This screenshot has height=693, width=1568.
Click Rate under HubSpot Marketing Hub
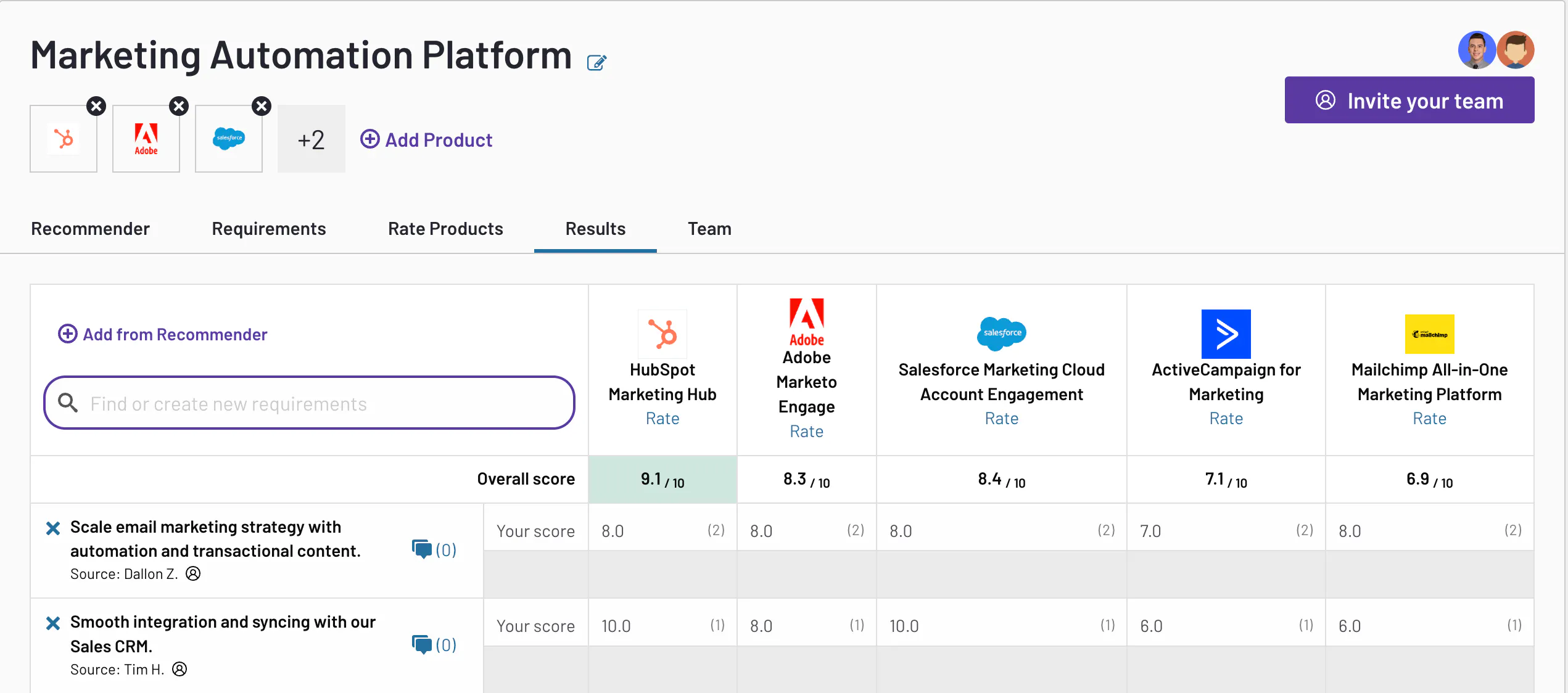(x=662, y=419)
